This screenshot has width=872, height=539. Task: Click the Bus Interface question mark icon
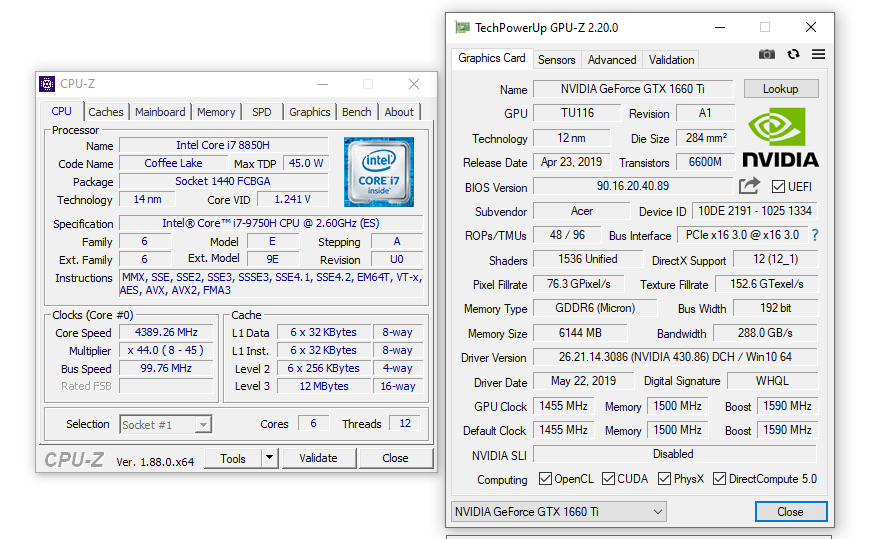coord(815,235)
